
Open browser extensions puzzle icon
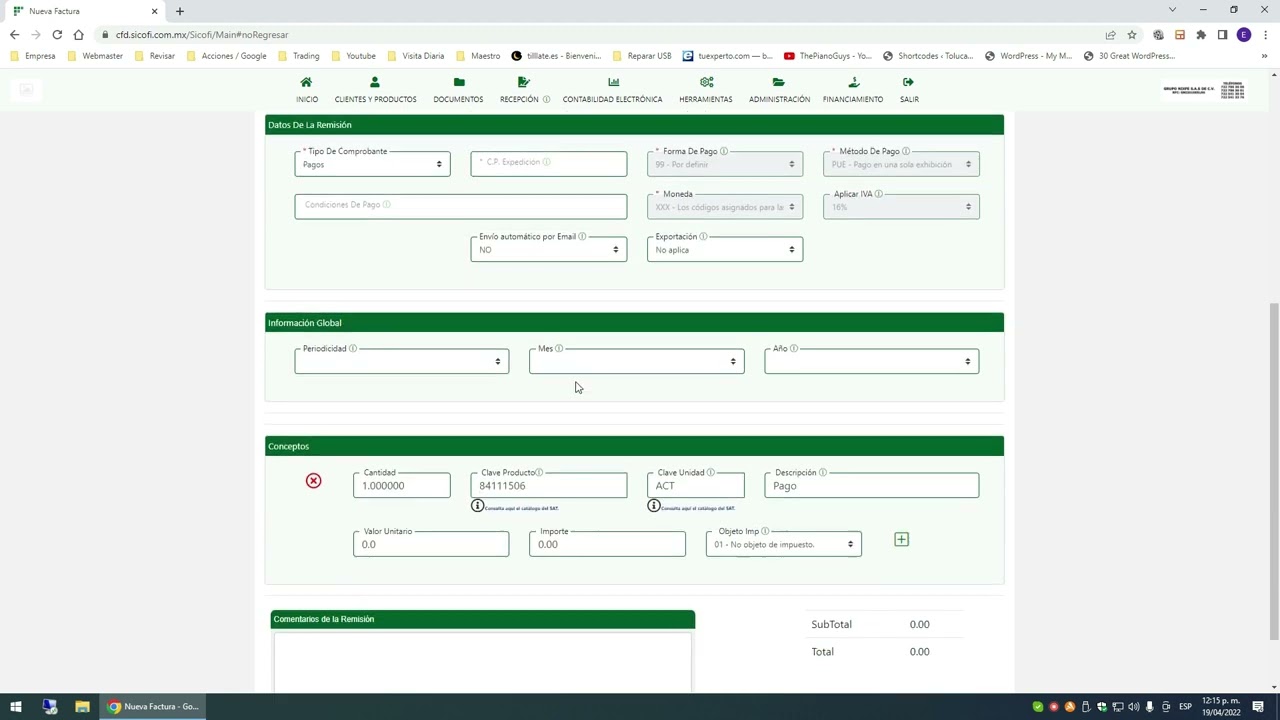[1201, 35]
